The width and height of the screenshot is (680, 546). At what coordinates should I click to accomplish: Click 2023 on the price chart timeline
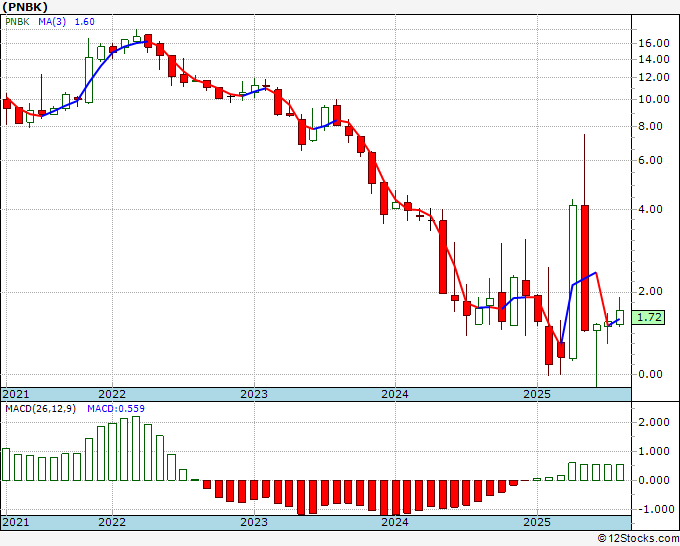click(254, 394)
